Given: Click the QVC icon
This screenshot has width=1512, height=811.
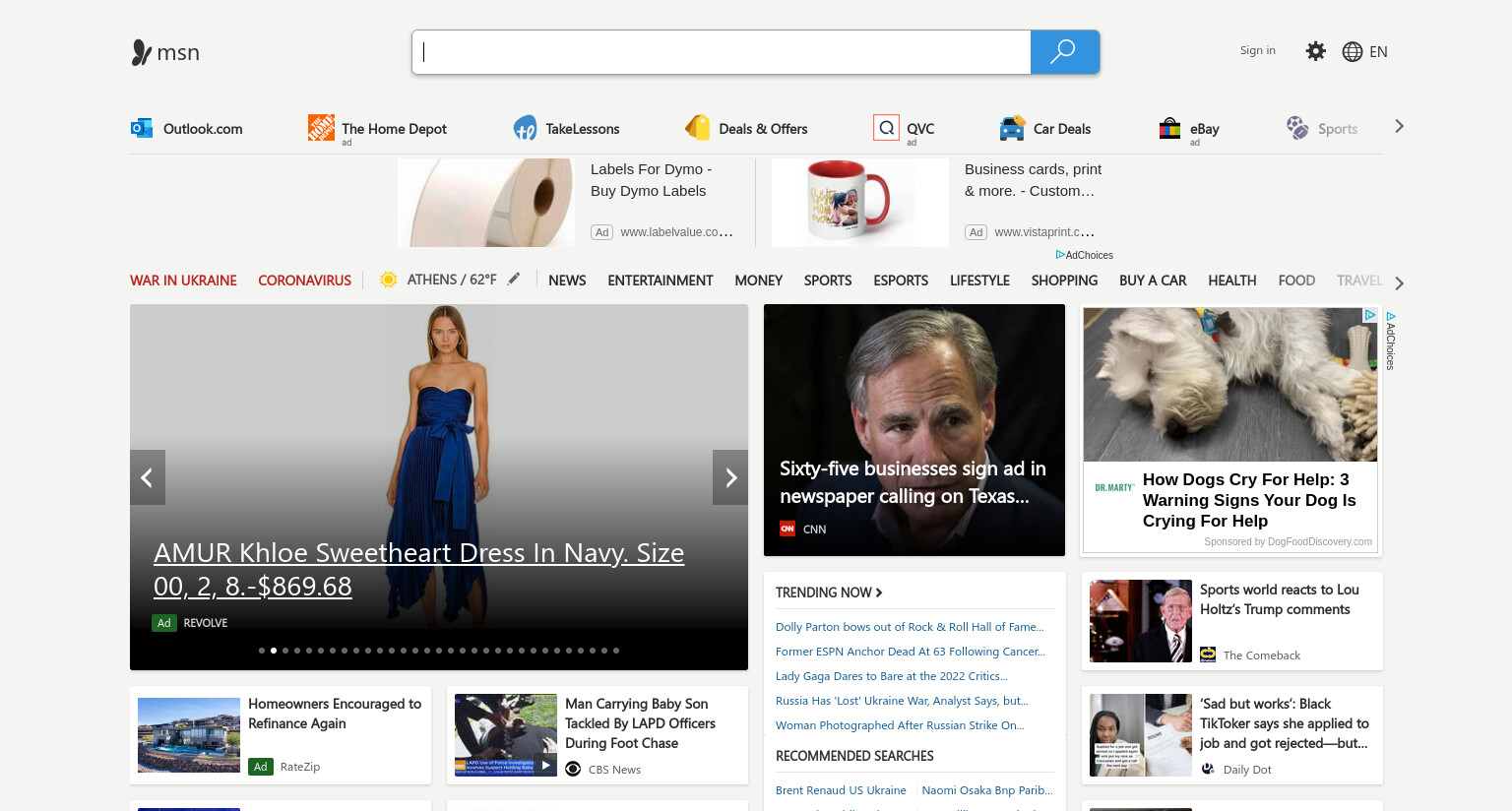Looking at the screenshot, I should point(886,128).
